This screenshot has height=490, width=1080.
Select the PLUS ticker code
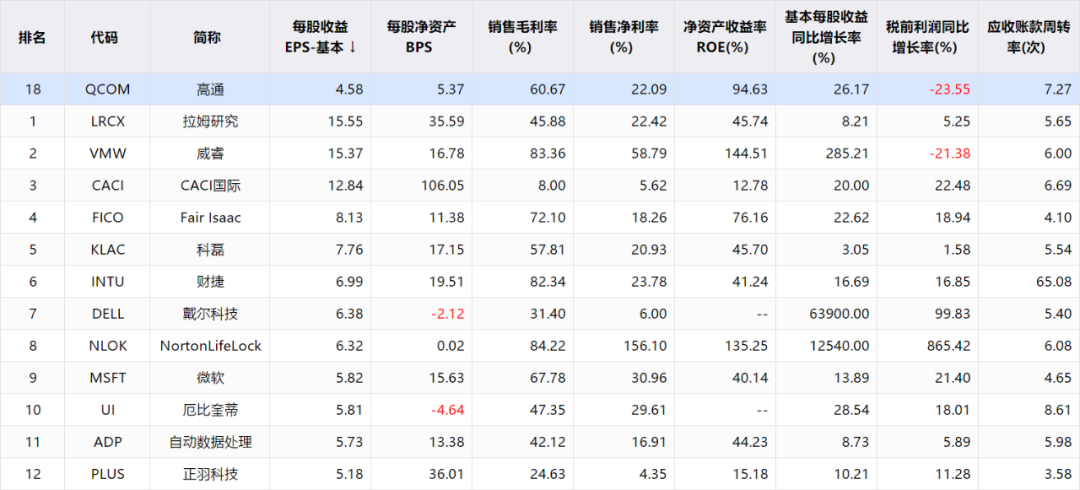click(107, 475)
